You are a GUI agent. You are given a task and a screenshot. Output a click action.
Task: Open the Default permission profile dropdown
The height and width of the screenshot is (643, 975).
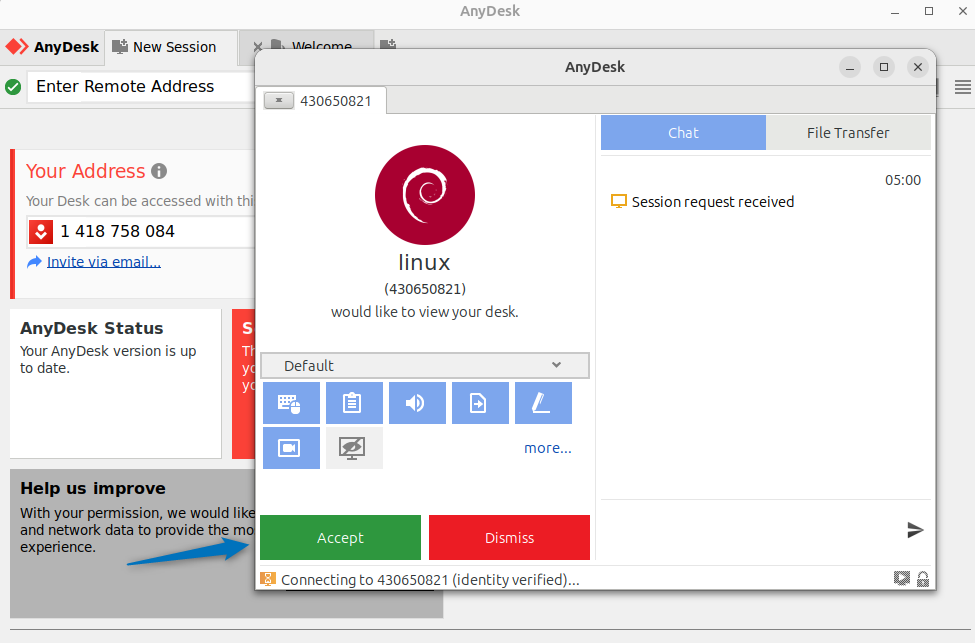[424, 365]
